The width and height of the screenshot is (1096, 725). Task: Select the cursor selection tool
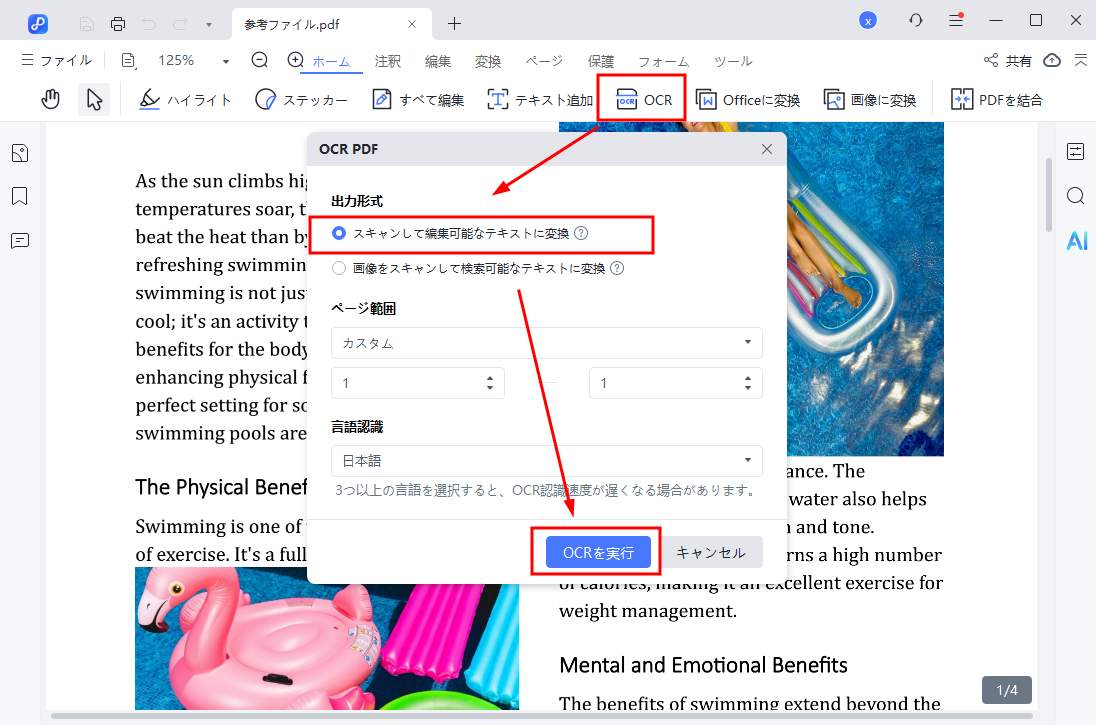pos(93,99)
